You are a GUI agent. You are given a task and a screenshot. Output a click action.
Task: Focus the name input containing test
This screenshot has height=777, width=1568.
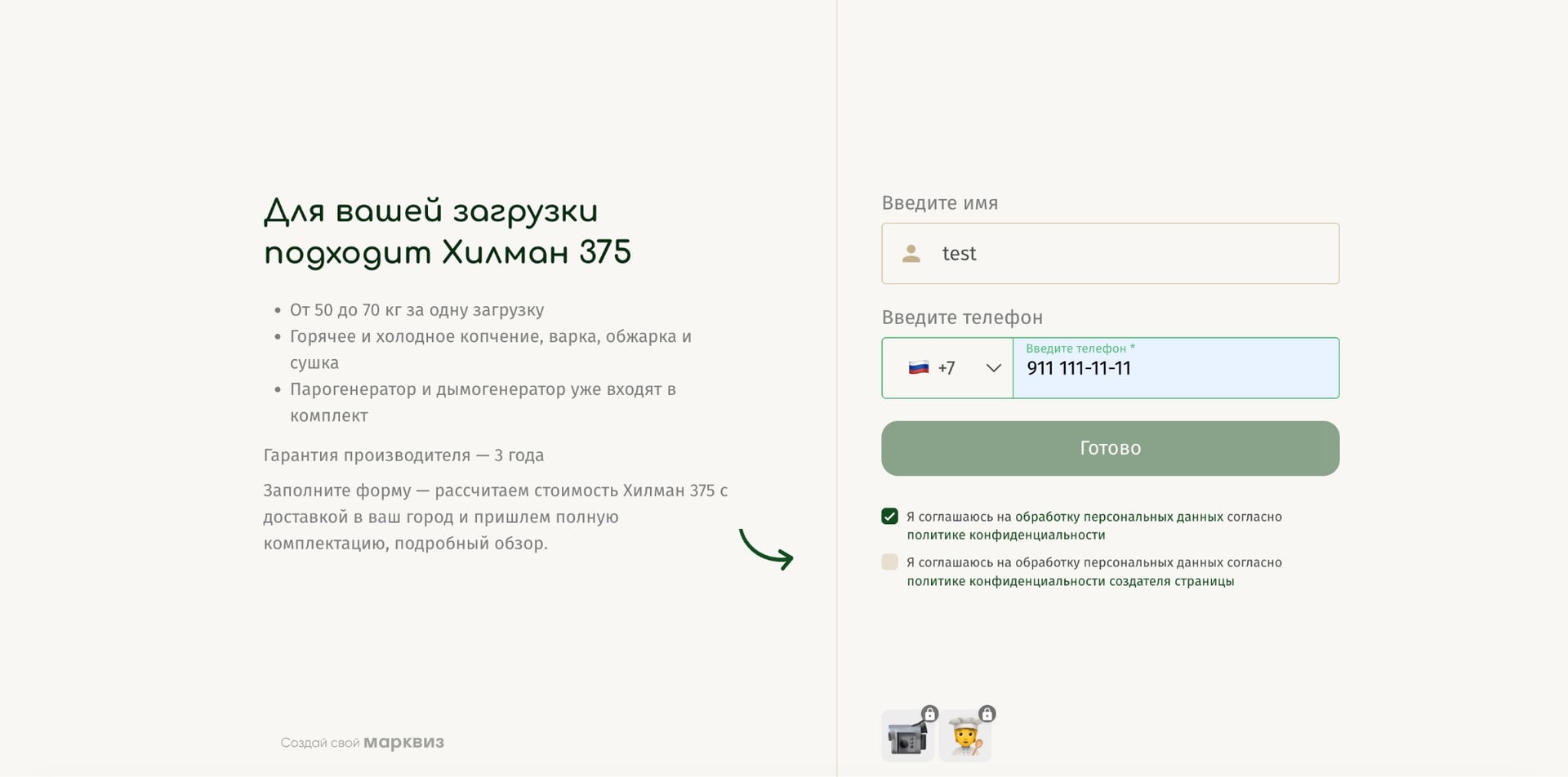click(1110, 254)
